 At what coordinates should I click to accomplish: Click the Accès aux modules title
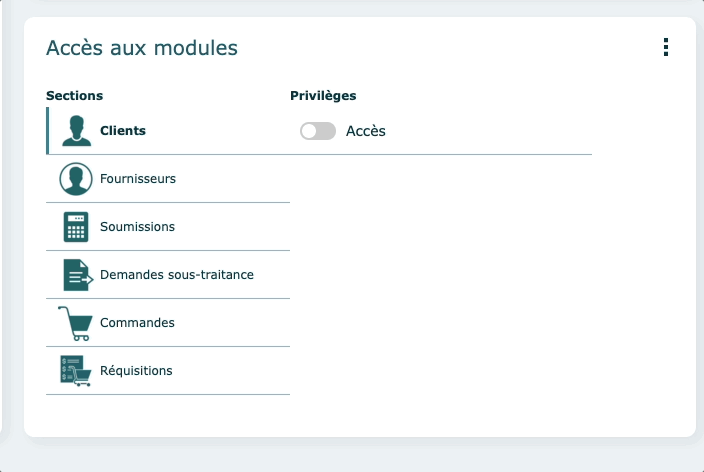[142, 47]
